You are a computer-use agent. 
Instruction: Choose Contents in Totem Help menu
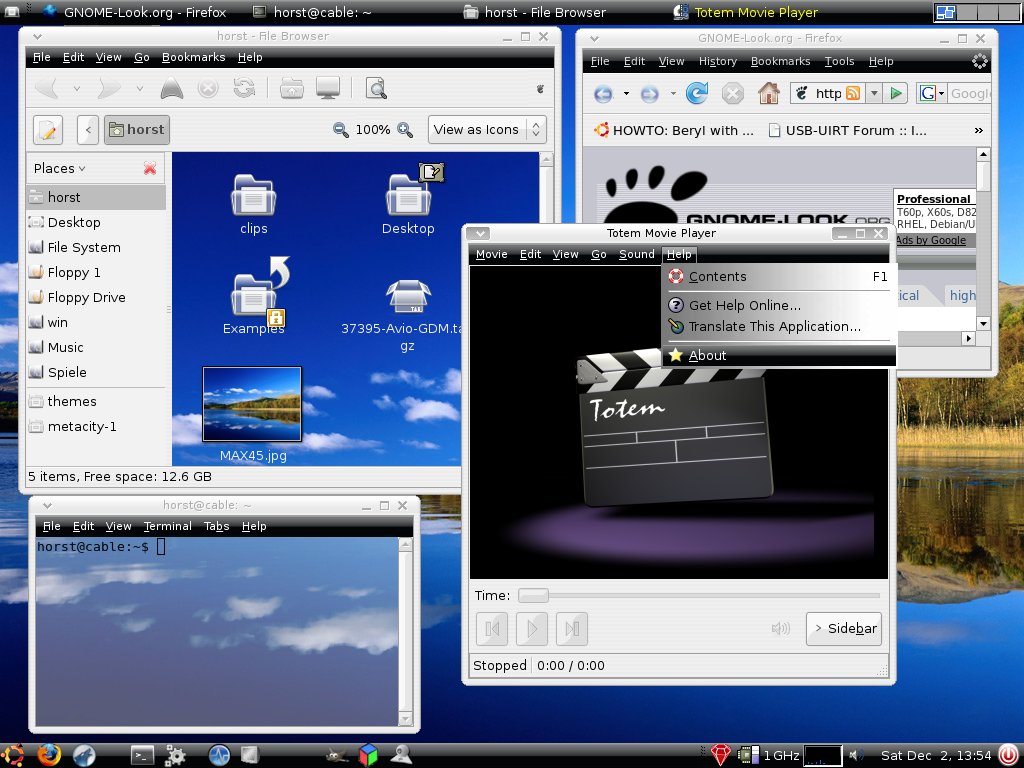(x=778, y=277)
